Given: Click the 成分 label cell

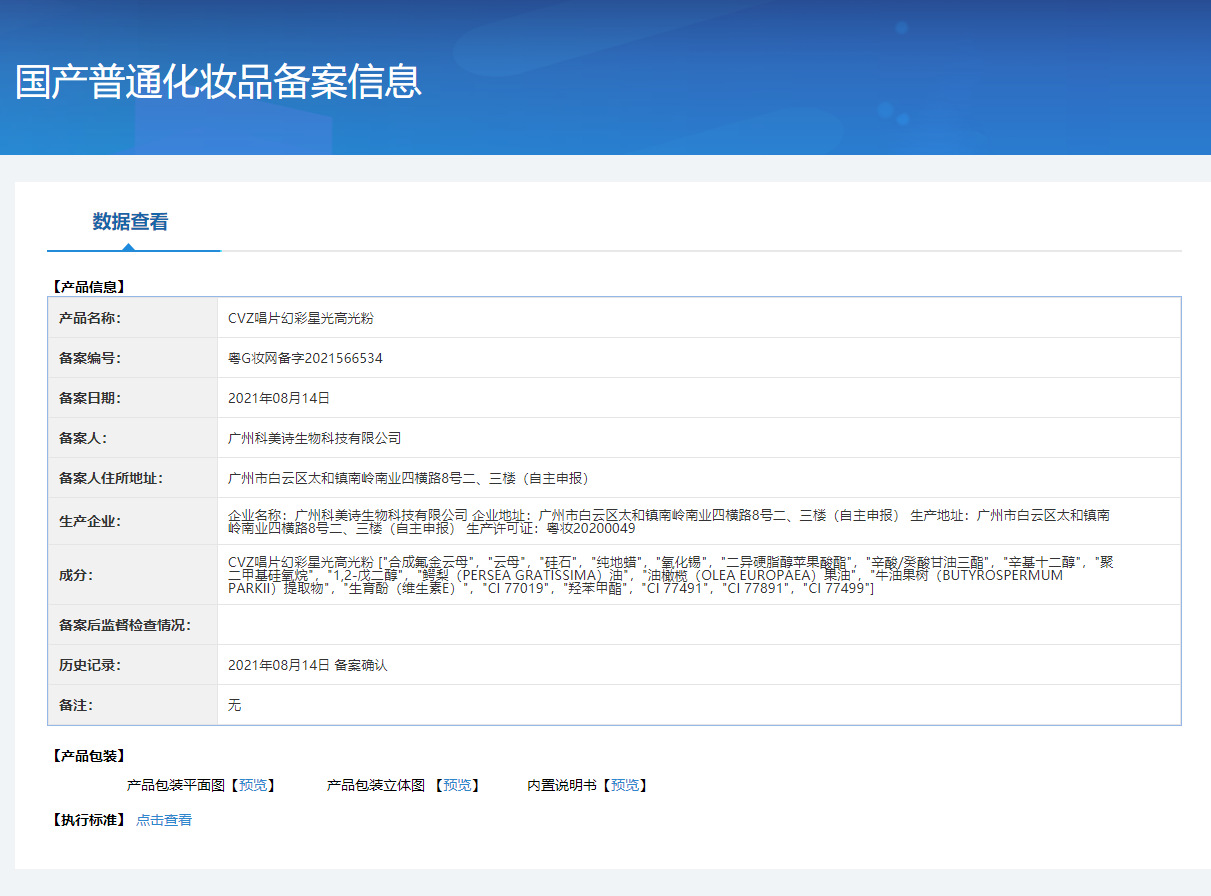Looking at the screenshot, I should pyautogui.click(x=133, y=575).
